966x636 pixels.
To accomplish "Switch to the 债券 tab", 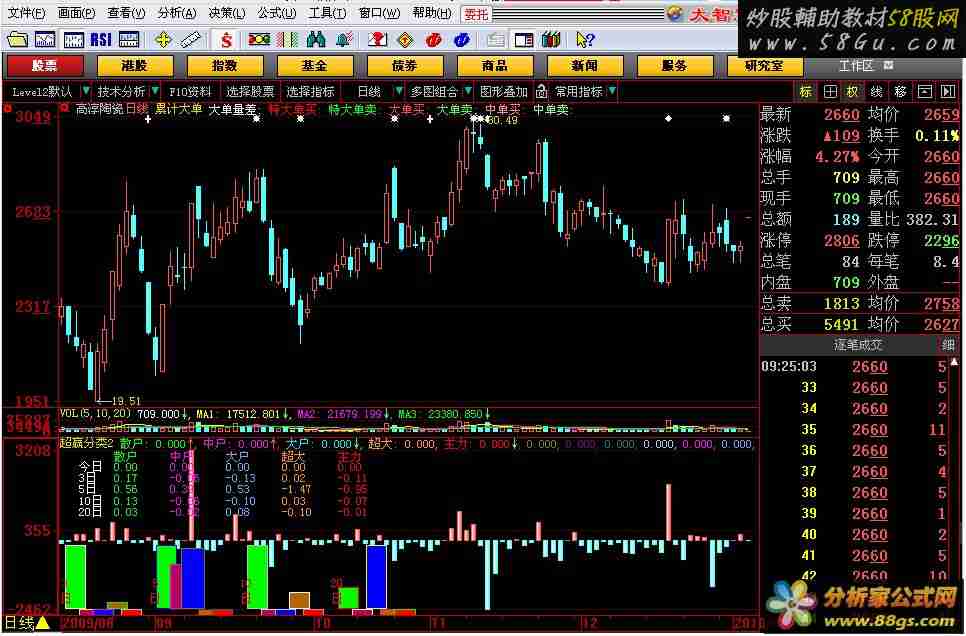I will tap(405, 65).
